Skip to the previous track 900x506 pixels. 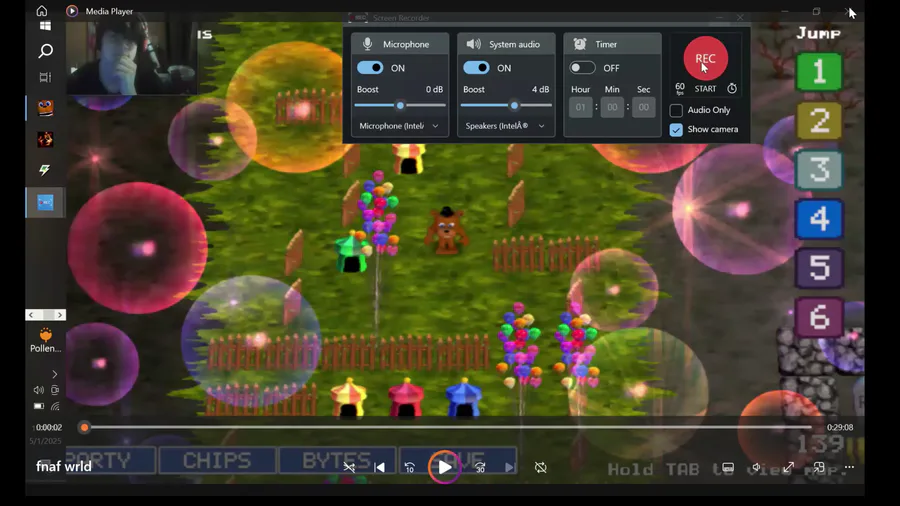[379, 468]
